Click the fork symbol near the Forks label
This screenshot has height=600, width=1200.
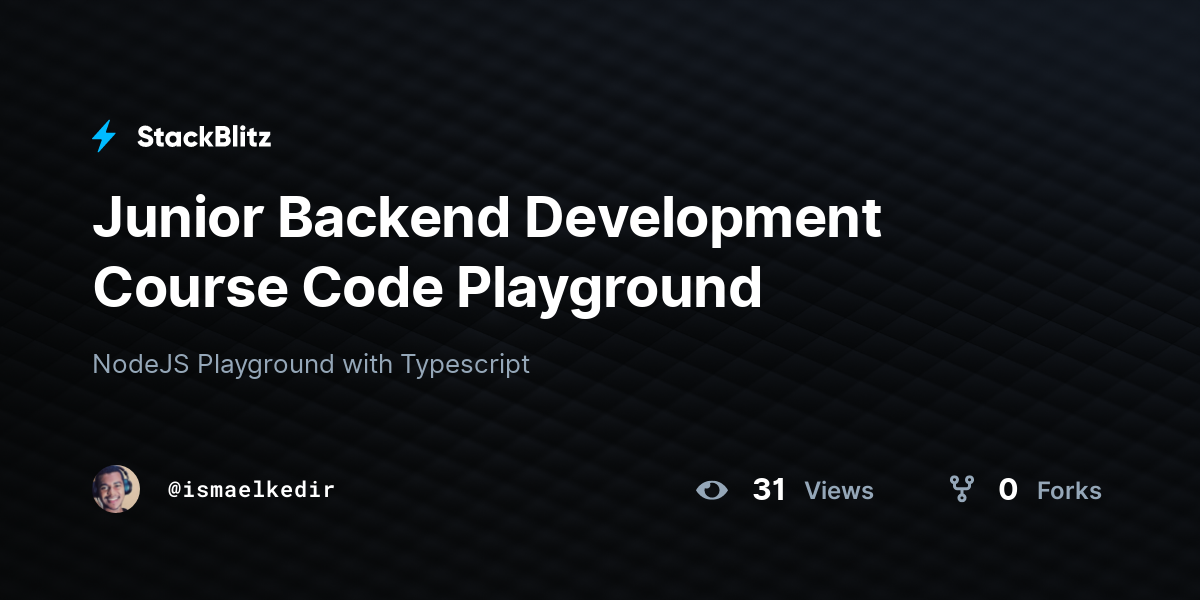coord(961,490)
